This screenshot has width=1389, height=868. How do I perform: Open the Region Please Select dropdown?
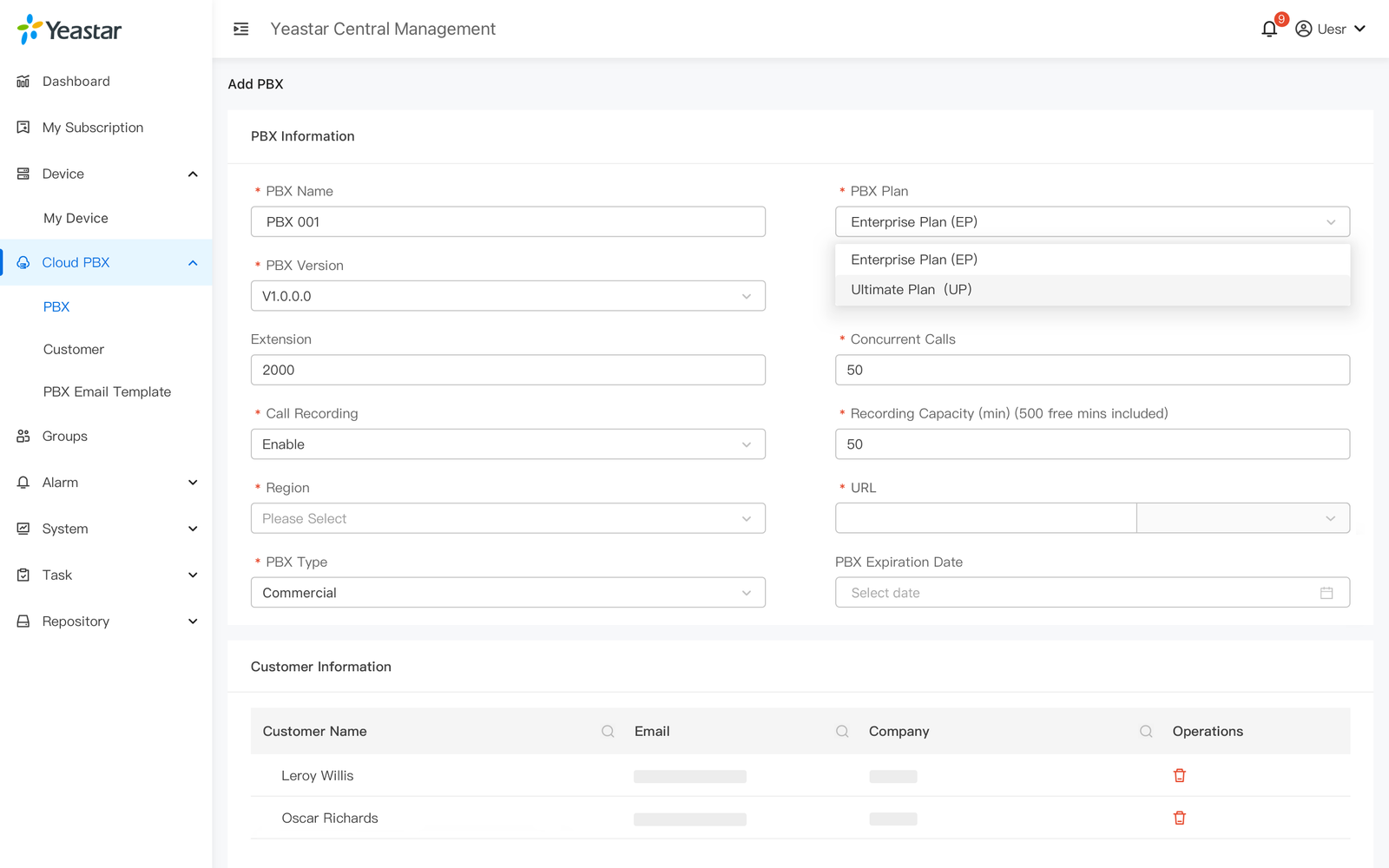tap(508, 518)
